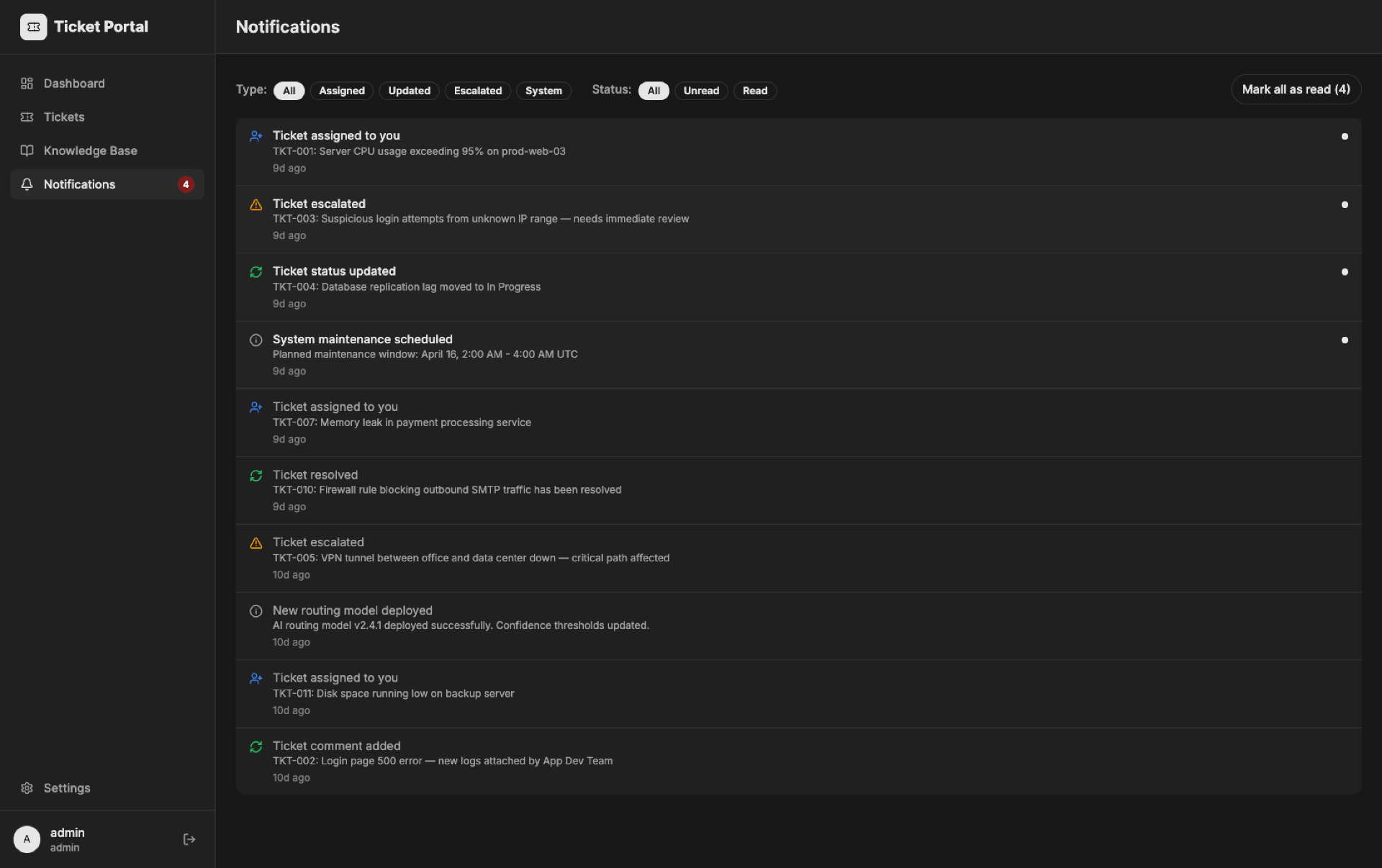Click the Knowledge Base book icon
The width and height of the screenshot is (1382, 868).
coord(27,150)
